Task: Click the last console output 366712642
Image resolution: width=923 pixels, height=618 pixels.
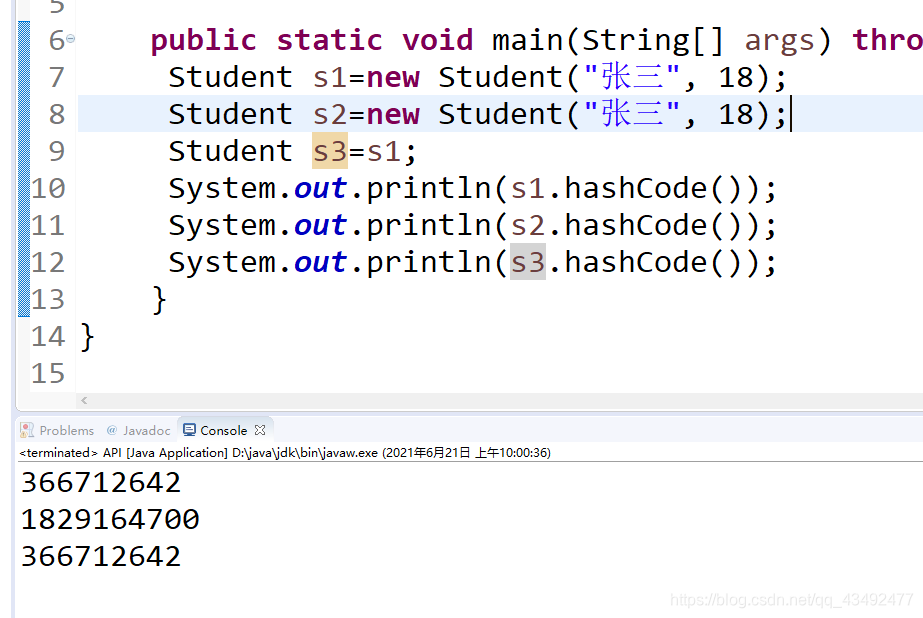Action: (101, 557)
